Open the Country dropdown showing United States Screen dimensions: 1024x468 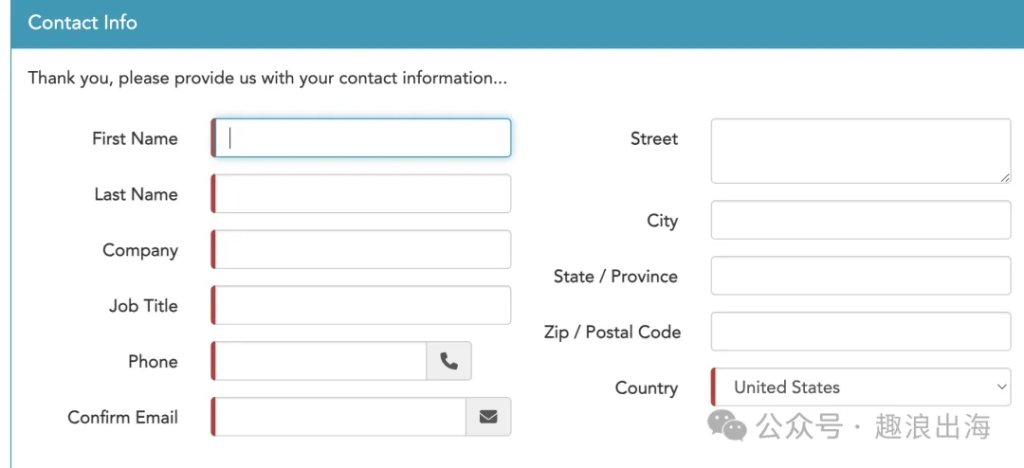[x=861, y=387]
